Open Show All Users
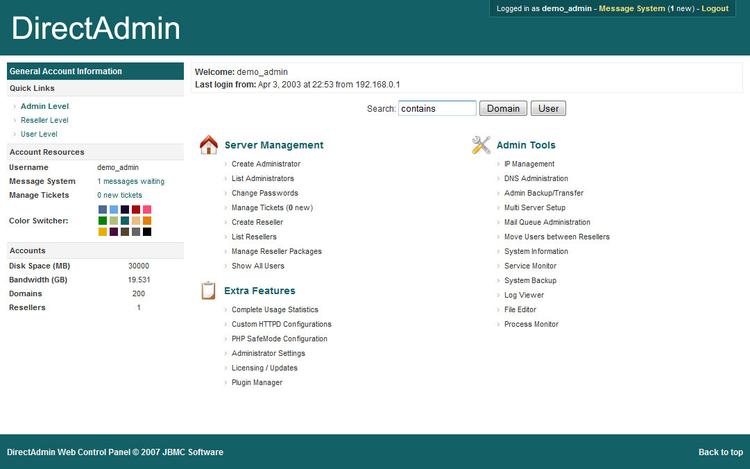The width and height of the screenshot is (750, 469). [258, 266]
